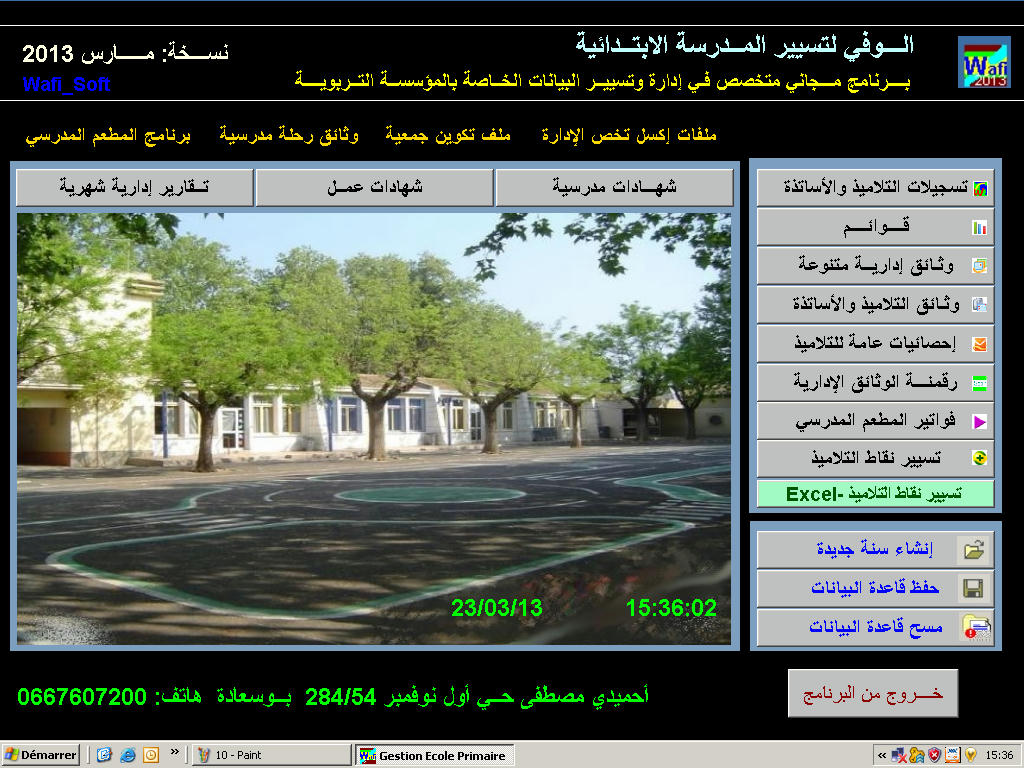Click خروج من البرنامج exit button
The height and width of the screenshot is (768, 1024).
click(x=872, y=694)
